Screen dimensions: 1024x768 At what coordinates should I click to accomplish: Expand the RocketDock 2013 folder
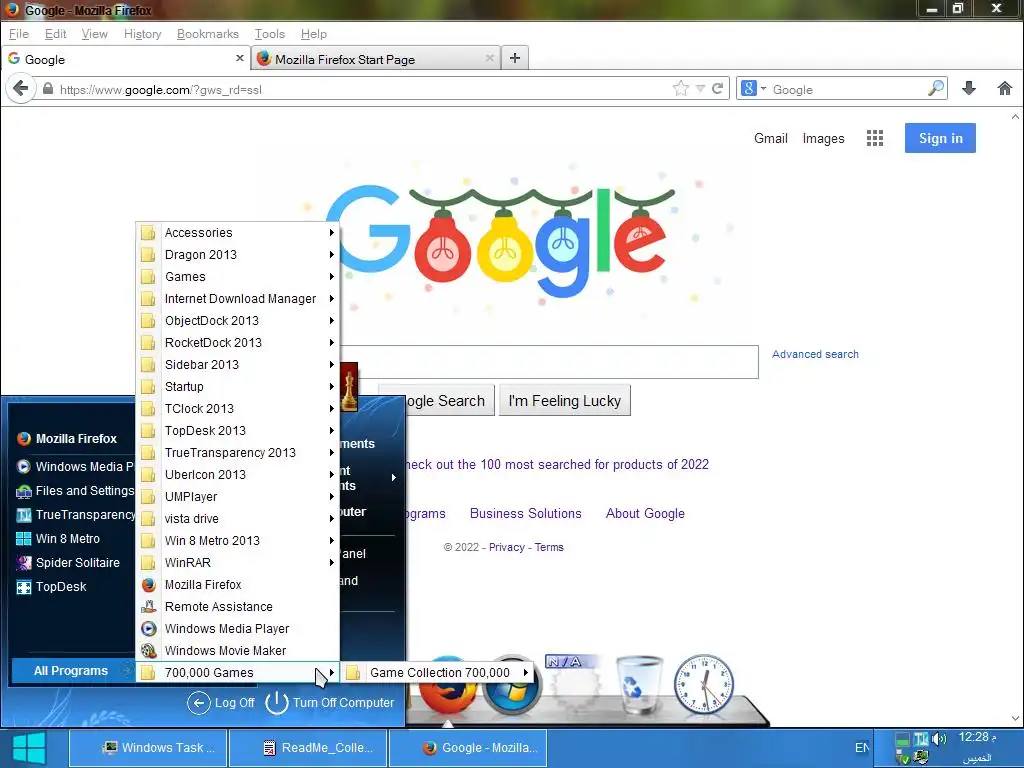(238, 343)
